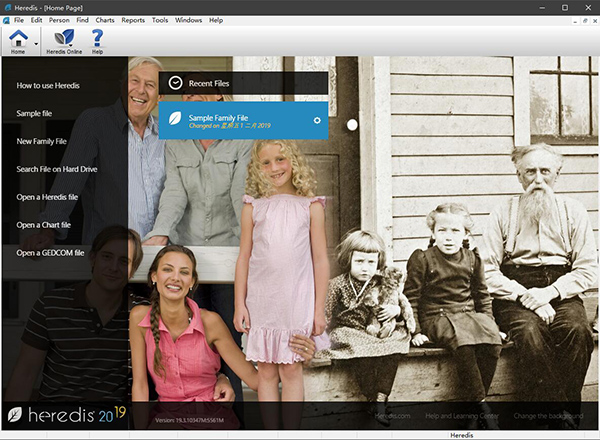Choose Open a Heredis file

click(x=47, y=197)
